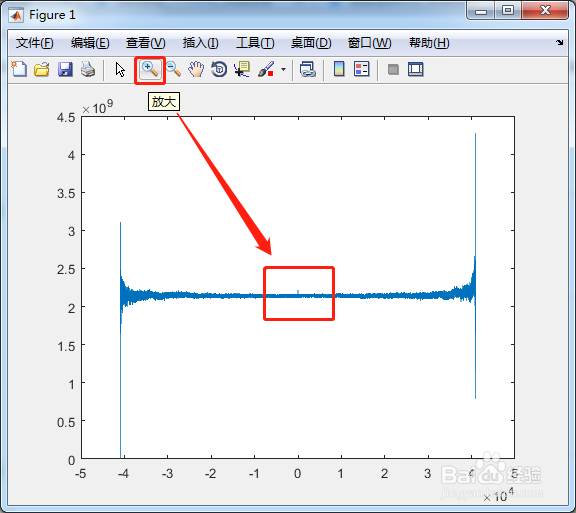Screen dimensions: 576x513
Task: Open the 窗口(W) menu
Action: (x=370, y=43)
